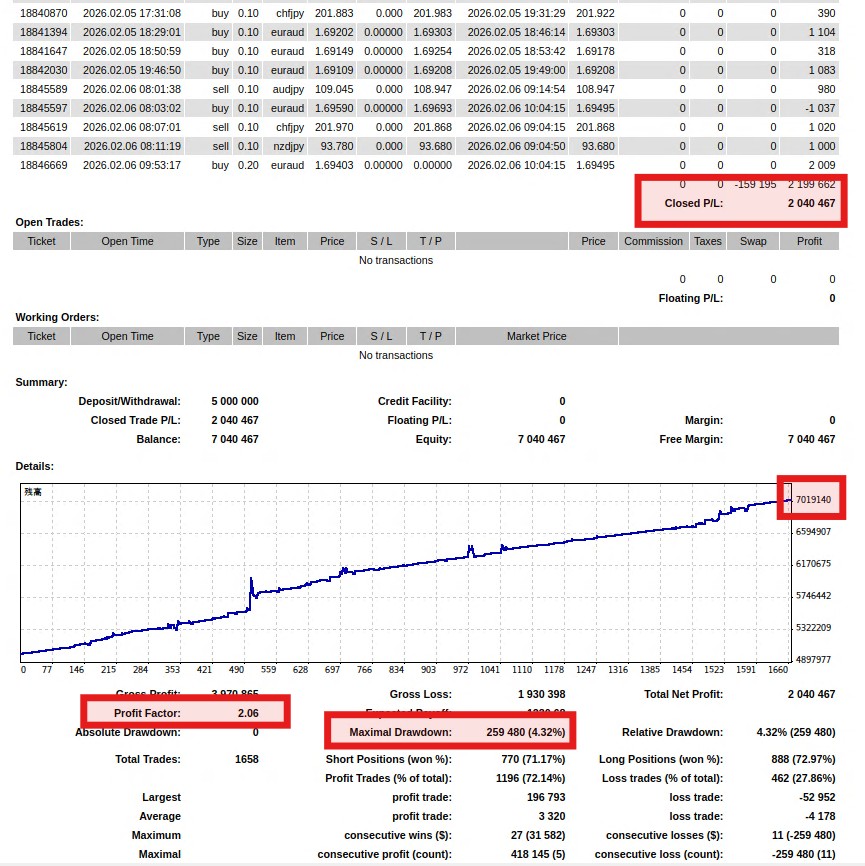Select the Taxes column header

tap(707, 241)
